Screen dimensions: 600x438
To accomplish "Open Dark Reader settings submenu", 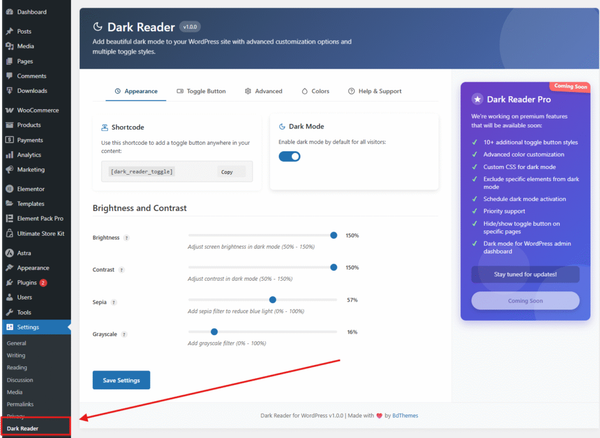I will 23,428.
